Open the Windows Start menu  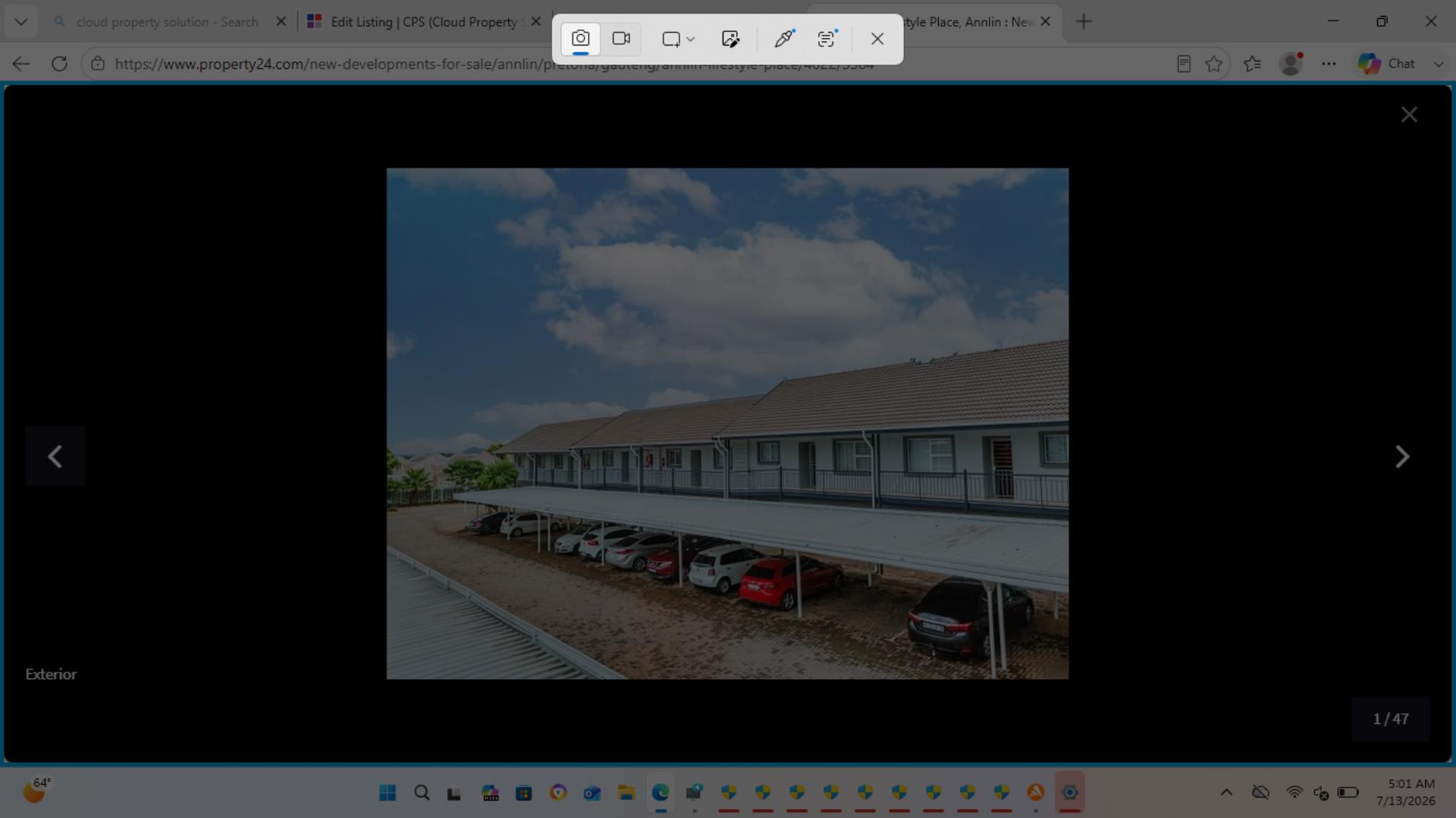[x=388, y=793]
